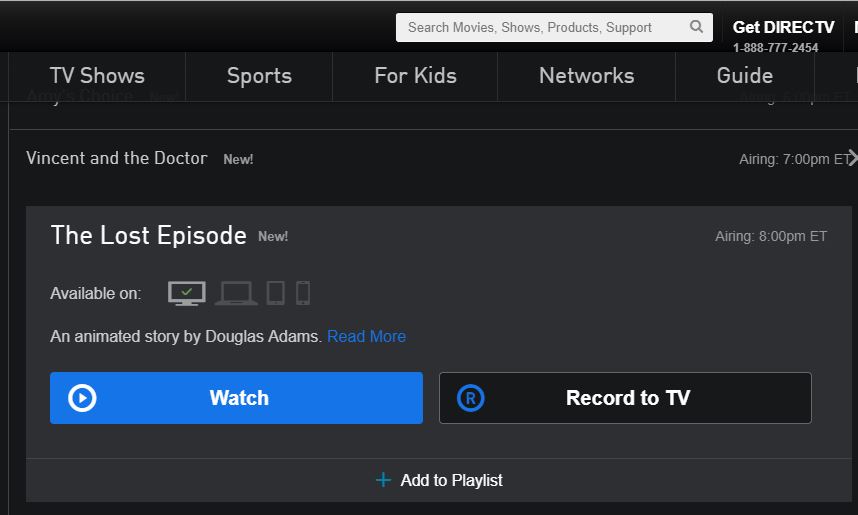Viewport: 858px width, 515px height.
Task: Expand the Vincent and the Doctor row arrow
Action: coord(851,158)
